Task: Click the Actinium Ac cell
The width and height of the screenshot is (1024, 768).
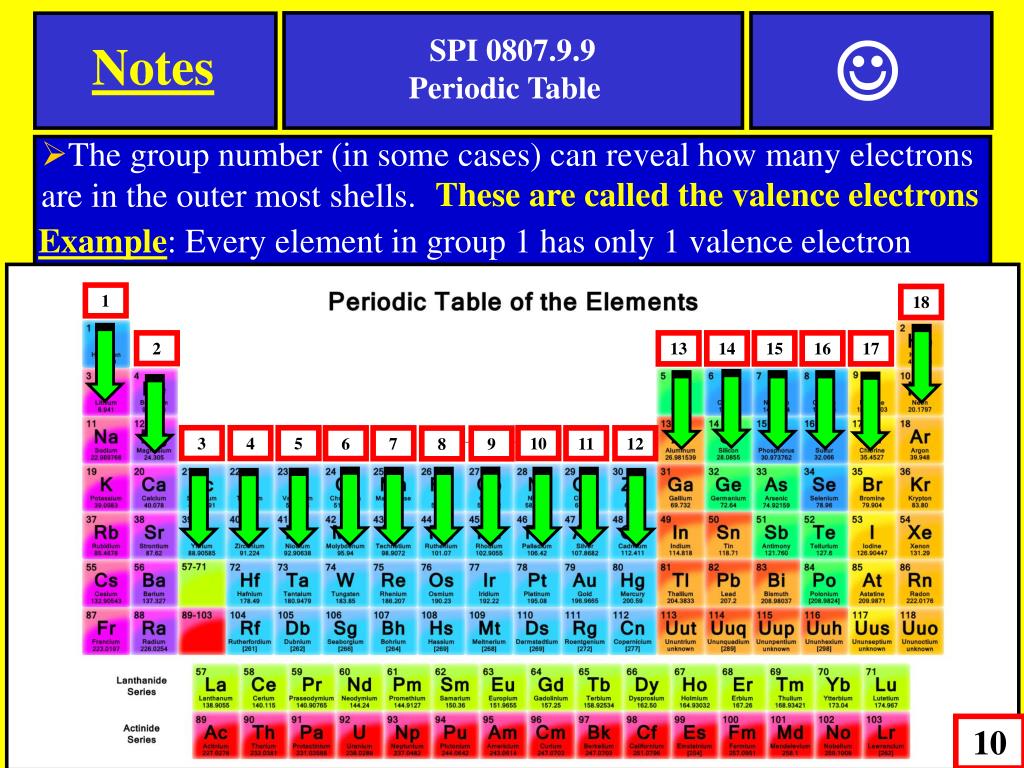Action: point(216,735)
